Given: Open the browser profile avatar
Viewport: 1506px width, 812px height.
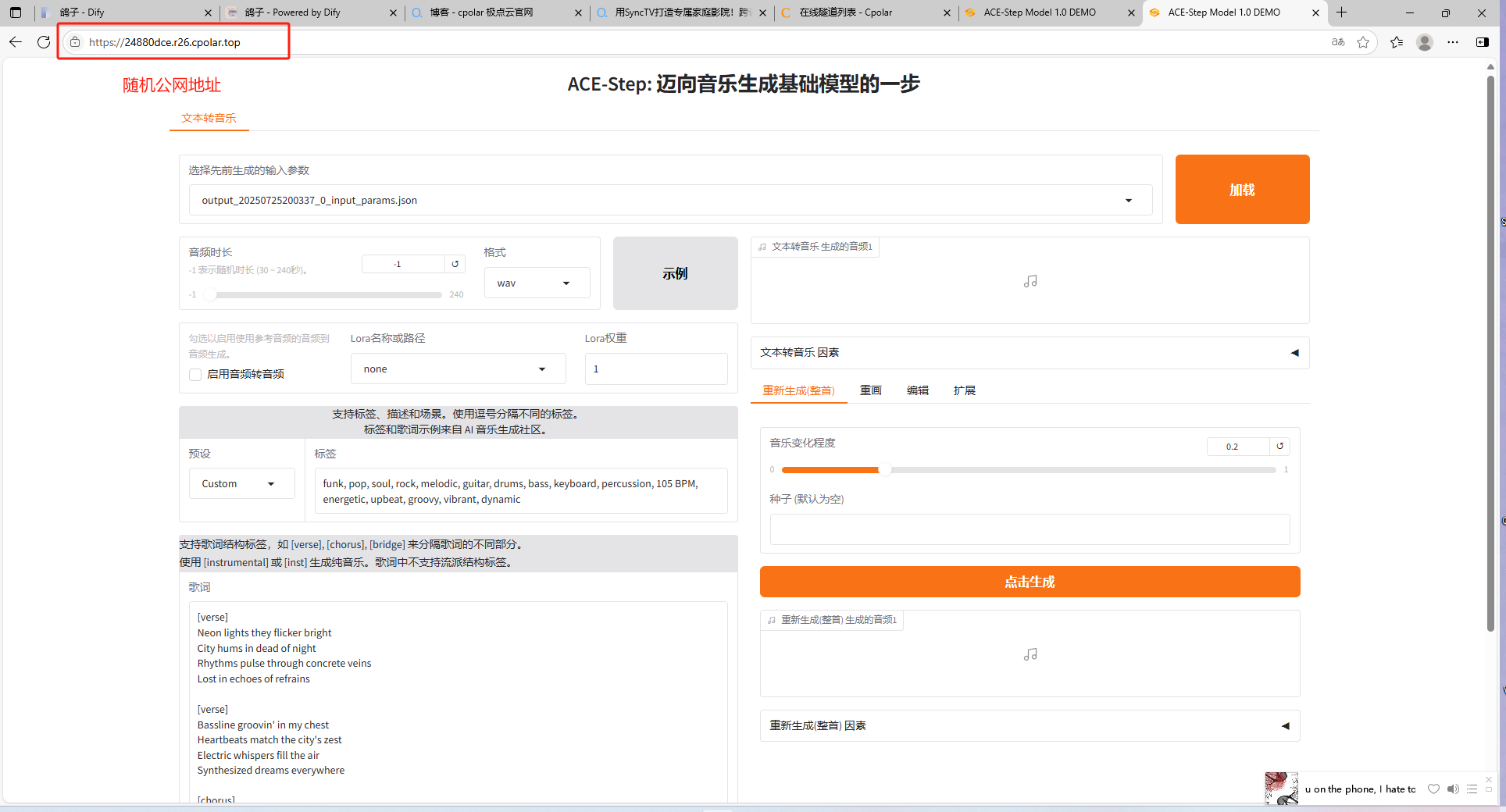Looking at the screenshot, I should 1425,42.
